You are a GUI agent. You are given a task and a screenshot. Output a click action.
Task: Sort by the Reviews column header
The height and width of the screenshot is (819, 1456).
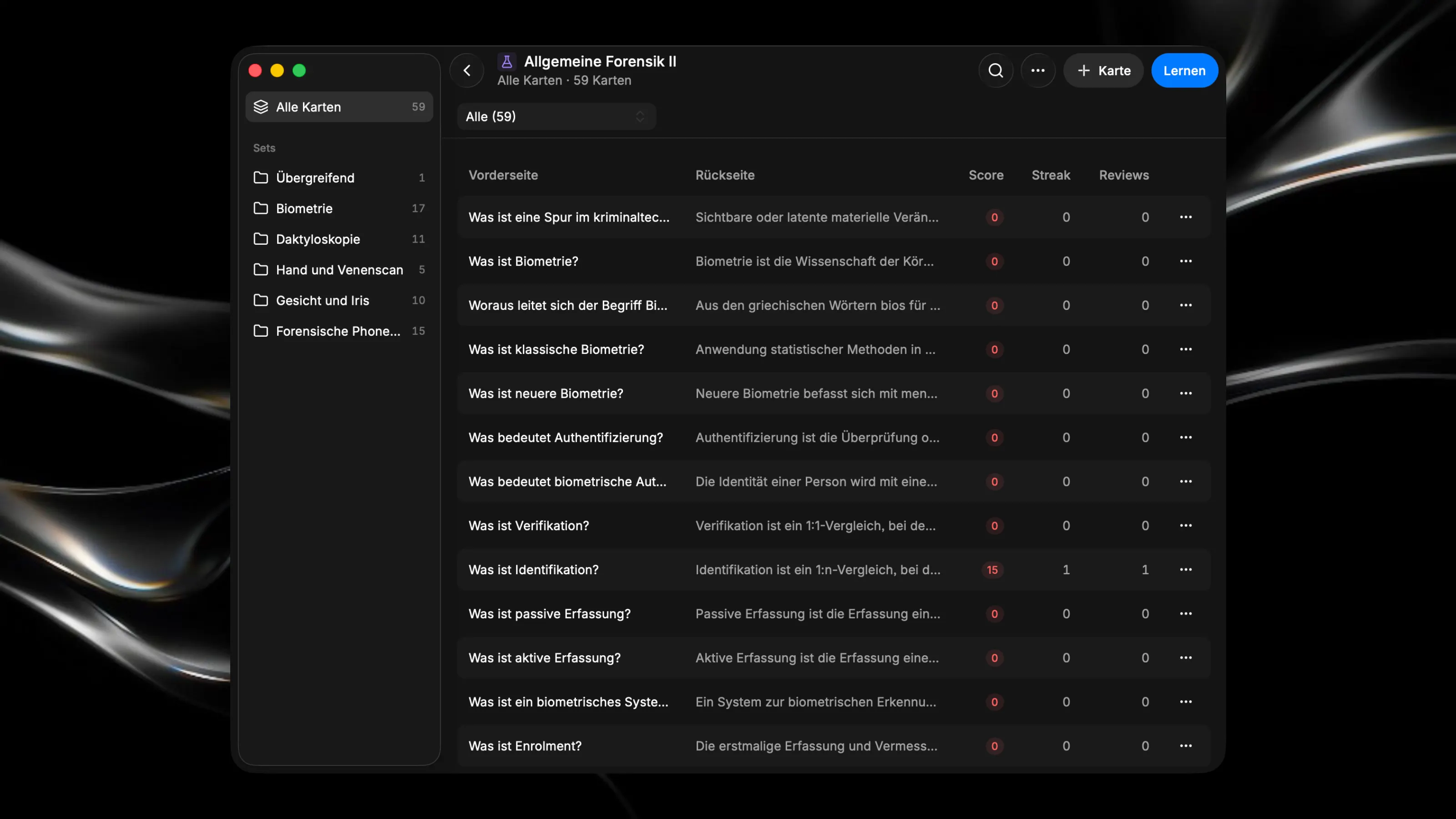pos(1124,175)
